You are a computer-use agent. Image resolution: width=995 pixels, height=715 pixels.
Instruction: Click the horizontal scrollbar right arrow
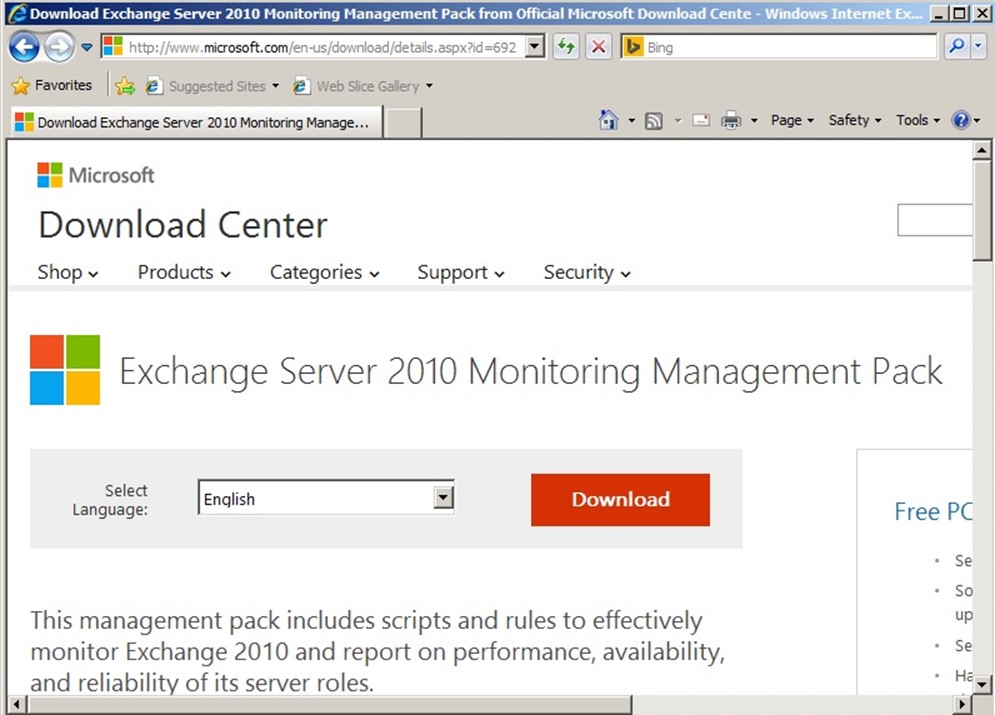tap(963, 704)
